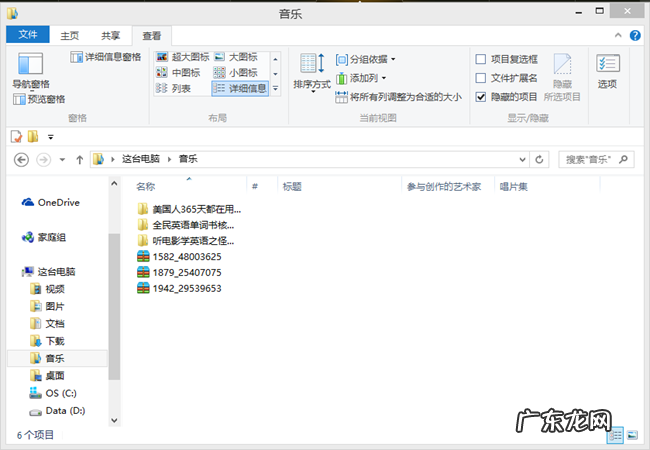Open 图片 folder in navigation pane

pos(48,306)
